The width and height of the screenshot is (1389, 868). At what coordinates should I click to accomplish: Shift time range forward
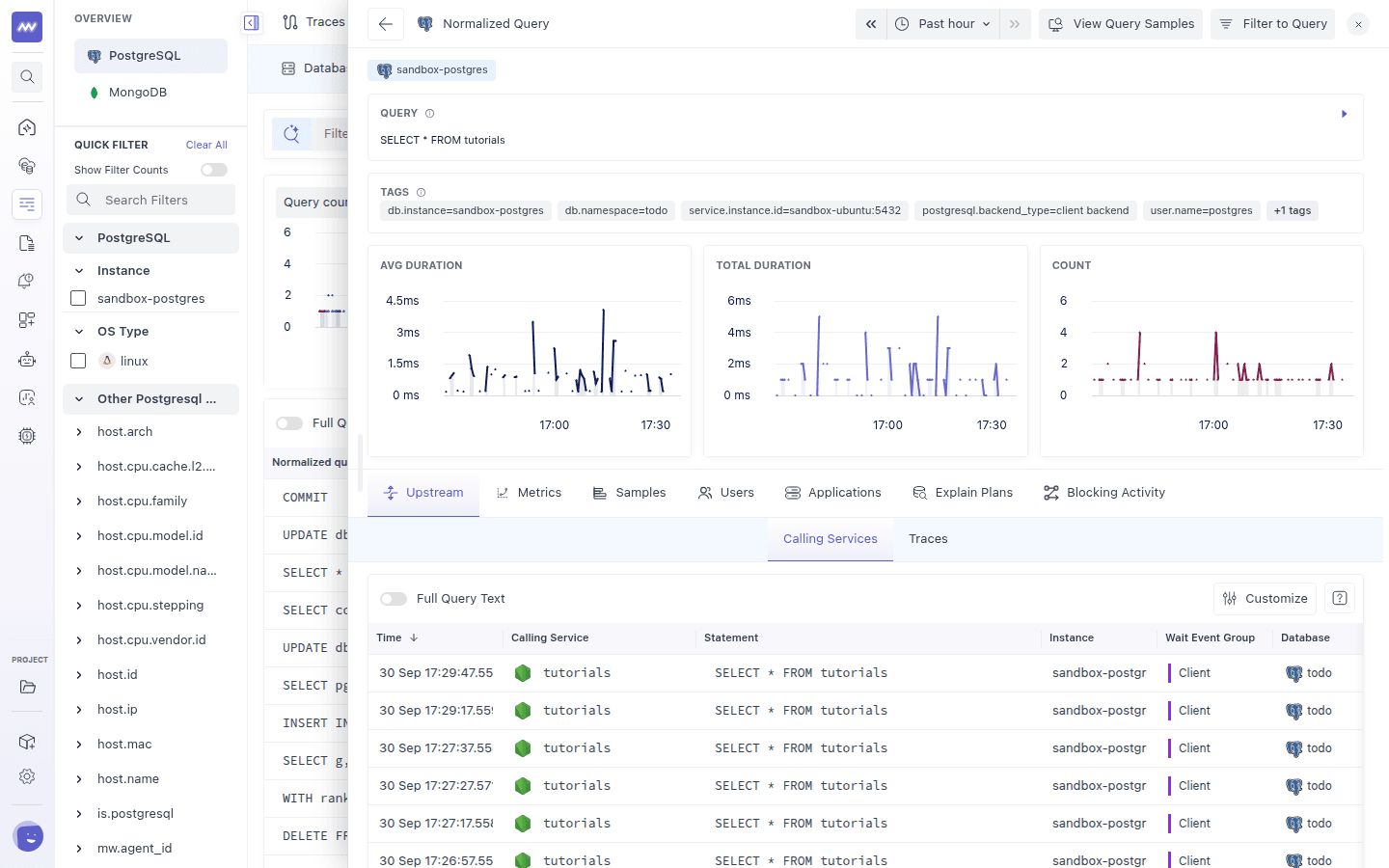point(1015,24)
